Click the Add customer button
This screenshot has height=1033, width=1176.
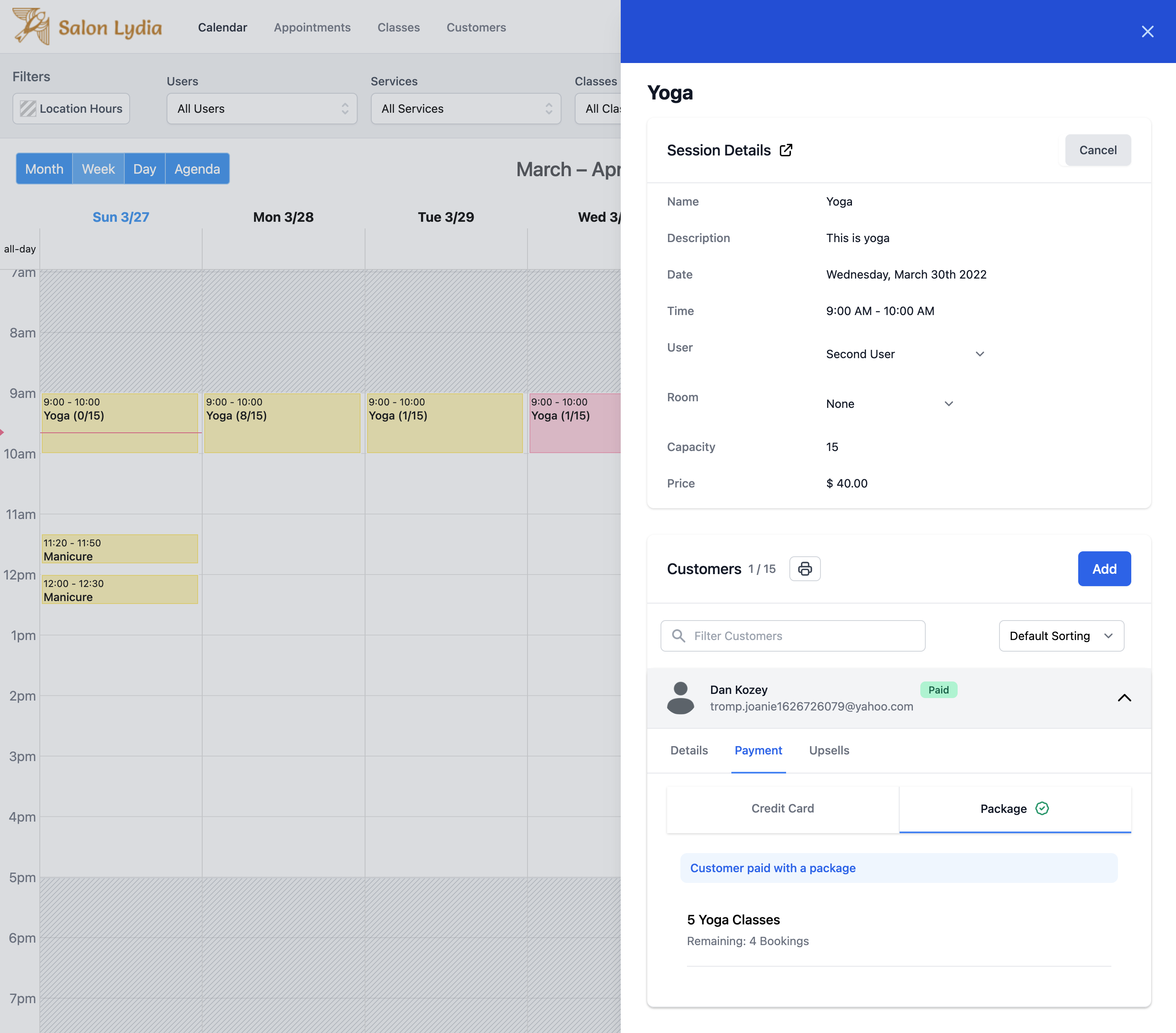[x=1103, y=569]
